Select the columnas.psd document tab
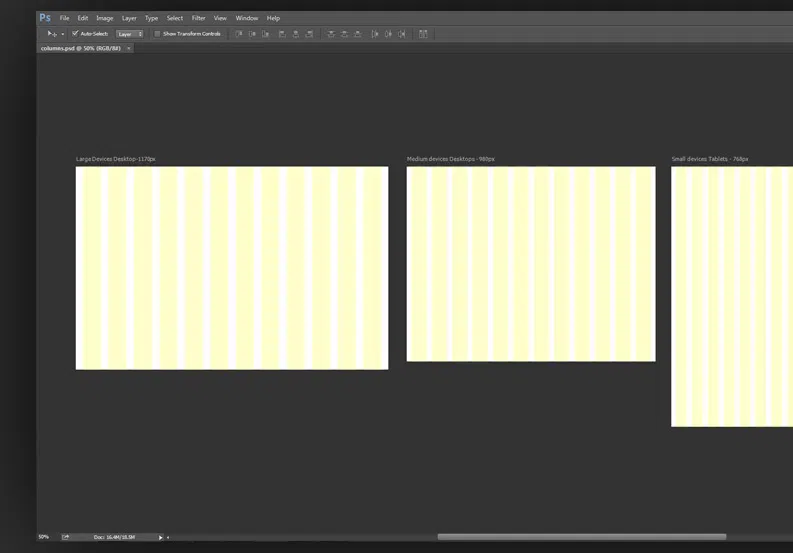Viewport: 793px width, 553px height. (80, 48)
